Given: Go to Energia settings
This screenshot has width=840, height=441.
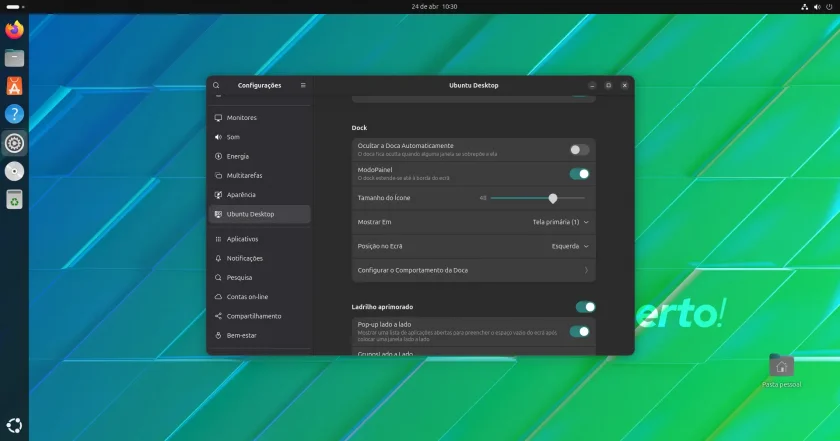Looking at the screenshot, I should pyautogui.click(x=260, y=156).
